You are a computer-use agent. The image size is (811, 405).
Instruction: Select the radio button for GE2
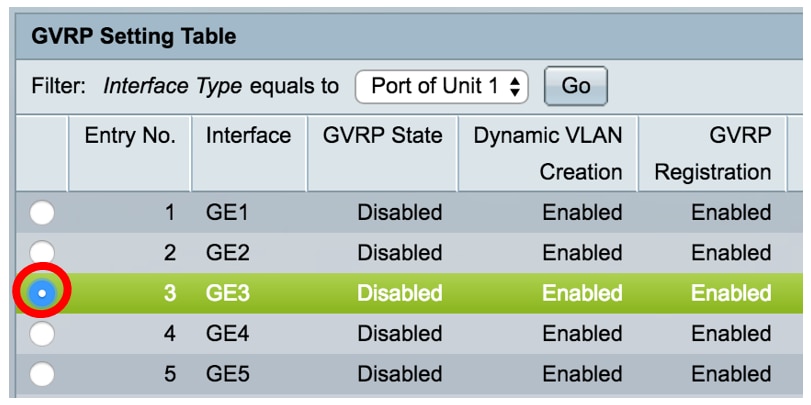(x=42, y=253)
